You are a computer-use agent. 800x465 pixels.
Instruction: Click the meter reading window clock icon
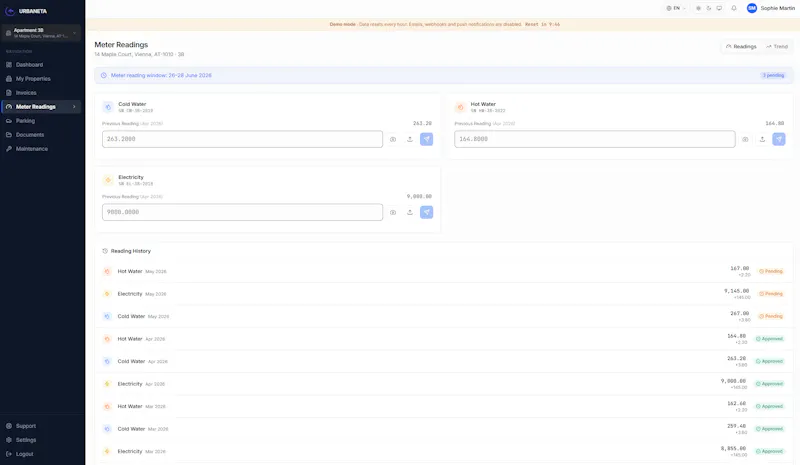tap(104, 76)
